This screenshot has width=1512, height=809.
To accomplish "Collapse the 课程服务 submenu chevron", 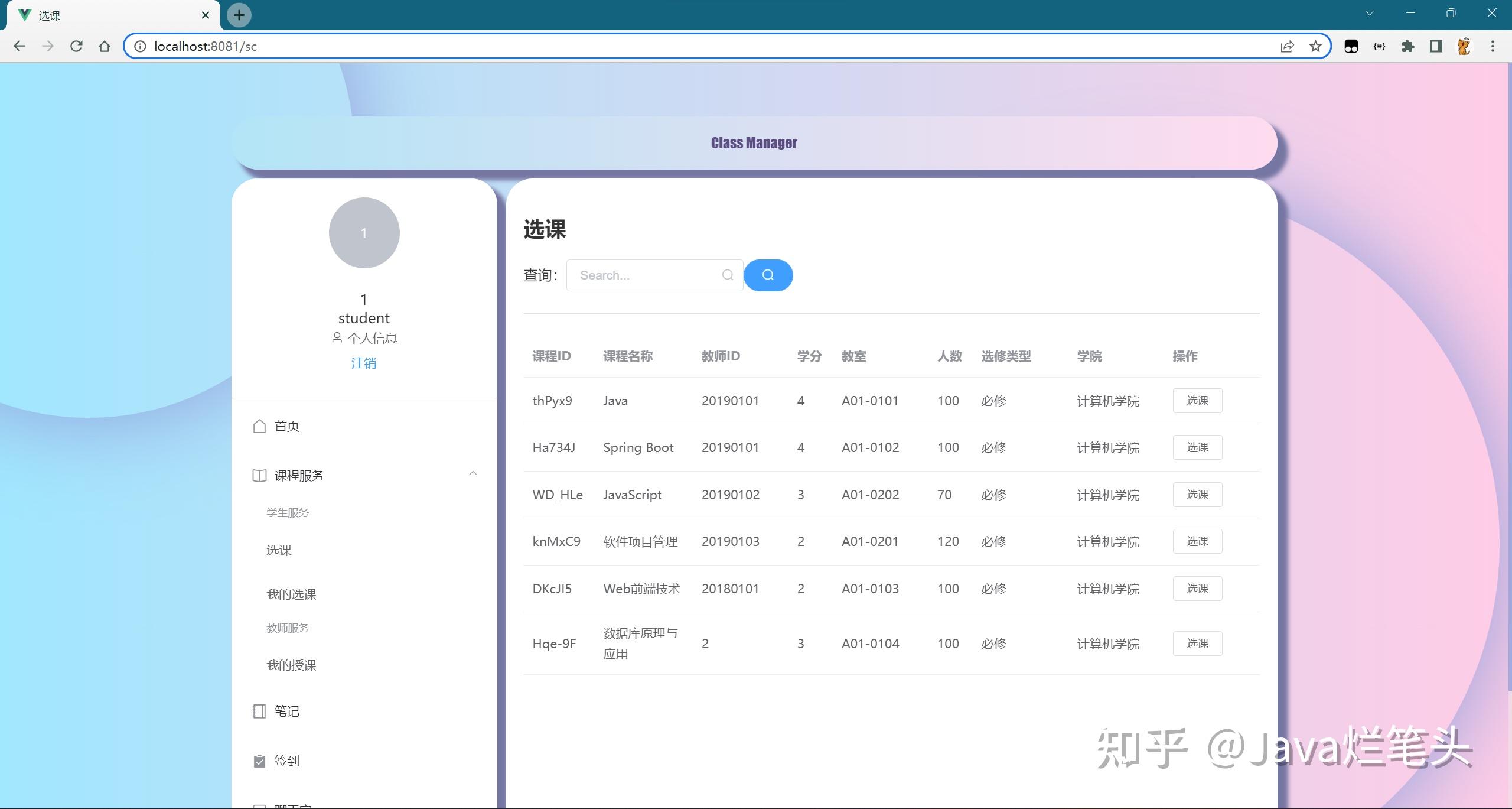I will (x=472, y=473).
